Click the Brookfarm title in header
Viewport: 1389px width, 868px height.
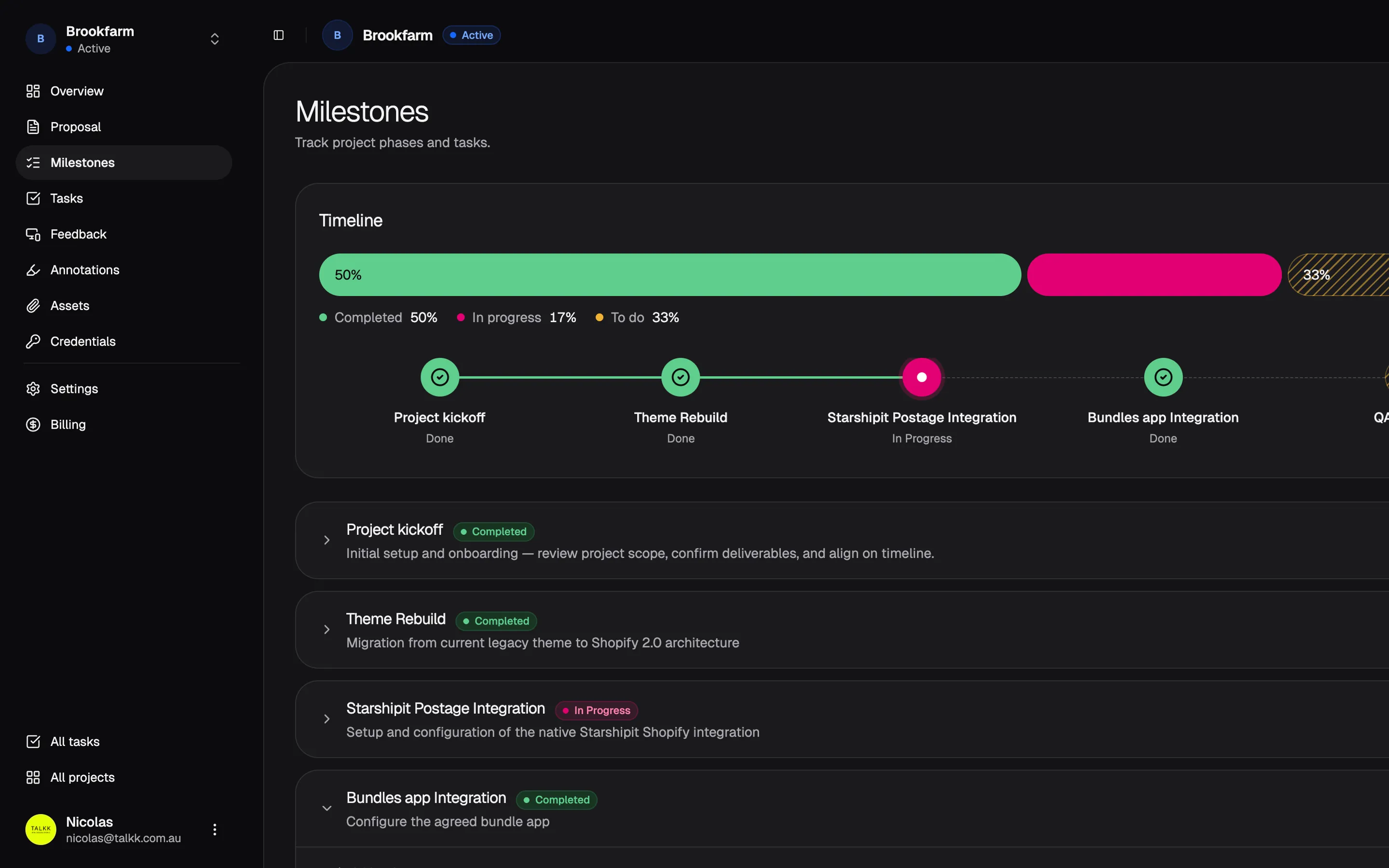click(x=398, y=35)
